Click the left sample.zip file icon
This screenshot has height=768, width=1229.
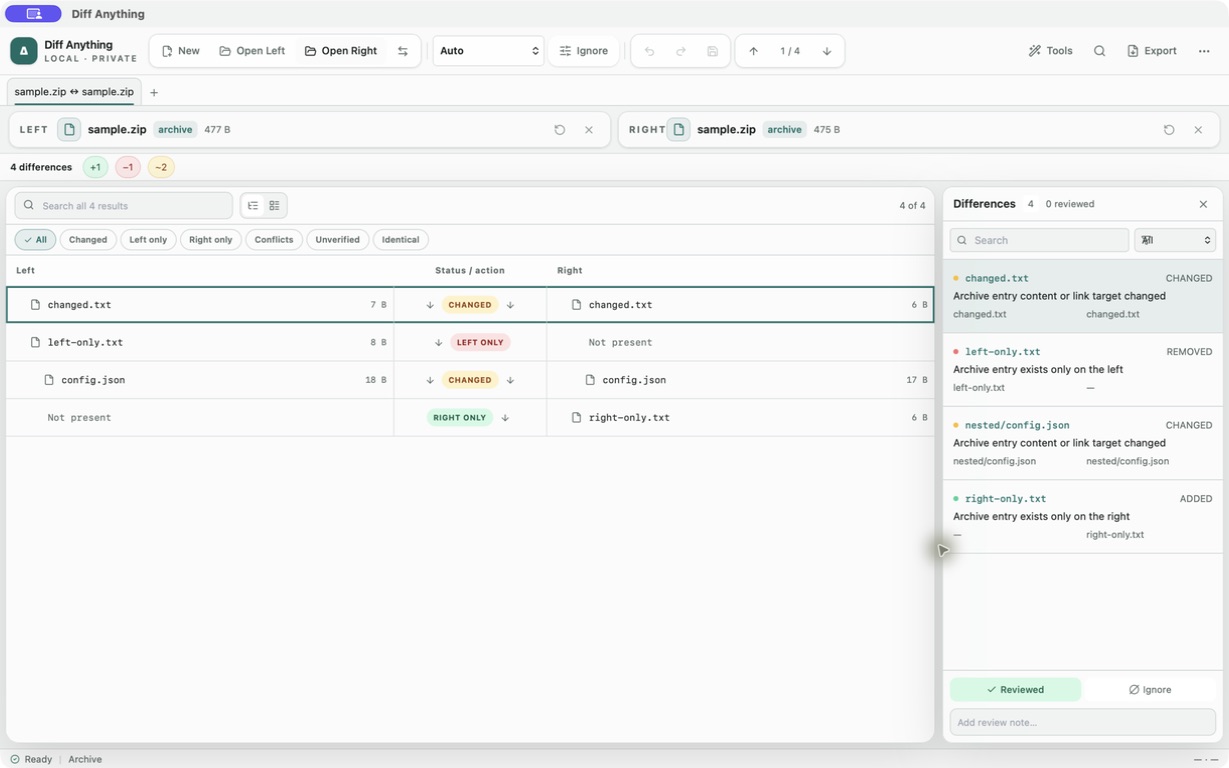pos(69,130)
